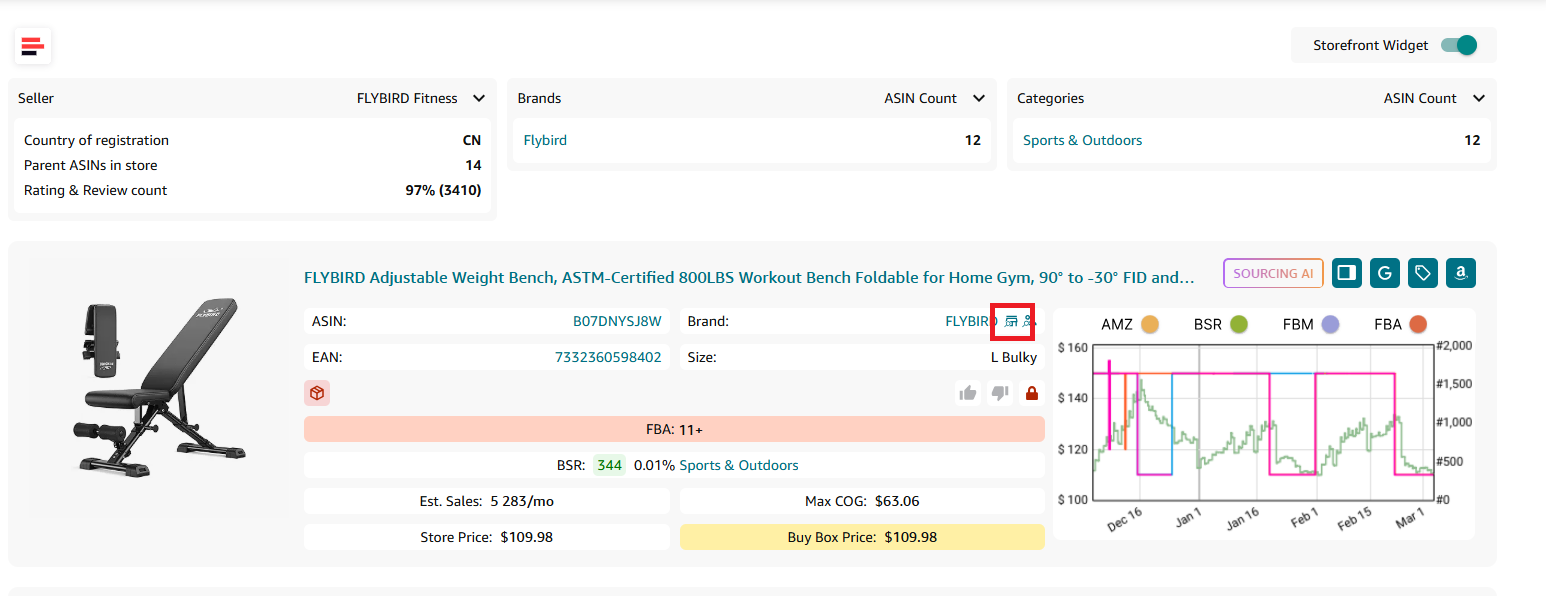Open the hamburger menu at the top left
1546x596 pixels.
coord(33,46)
